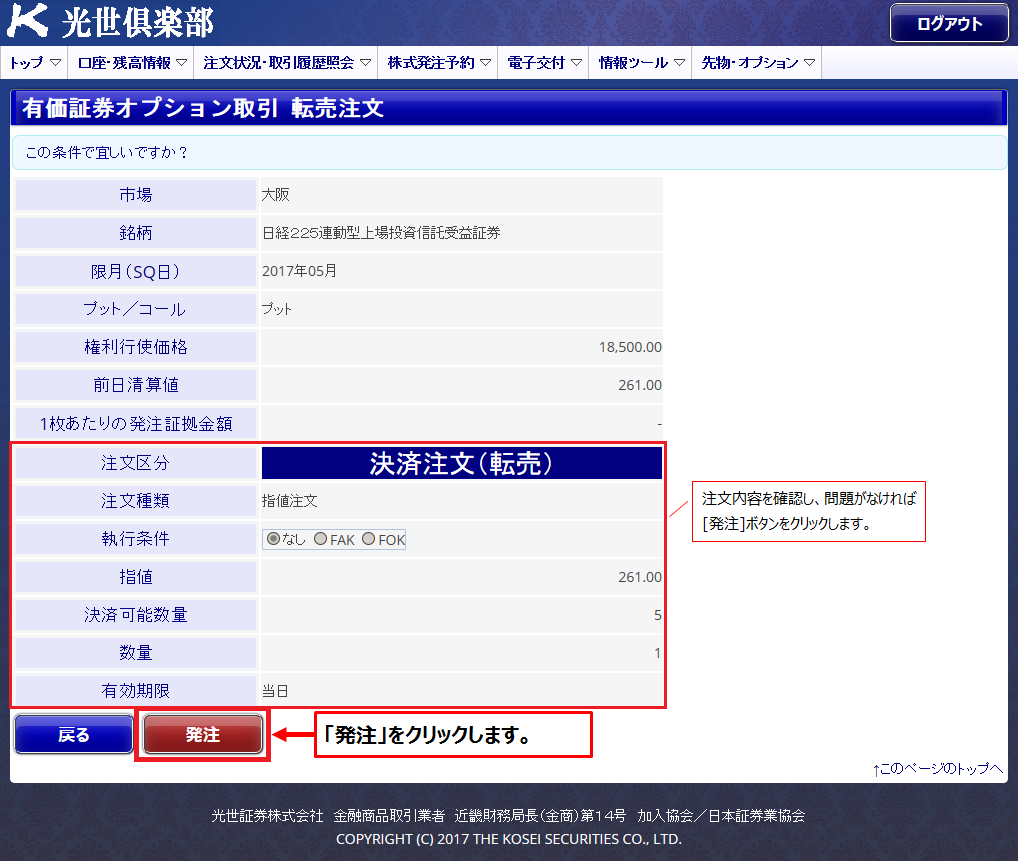Select the FOK execution condition
The image size is (1018, 861).
click(x=368, y=538)
